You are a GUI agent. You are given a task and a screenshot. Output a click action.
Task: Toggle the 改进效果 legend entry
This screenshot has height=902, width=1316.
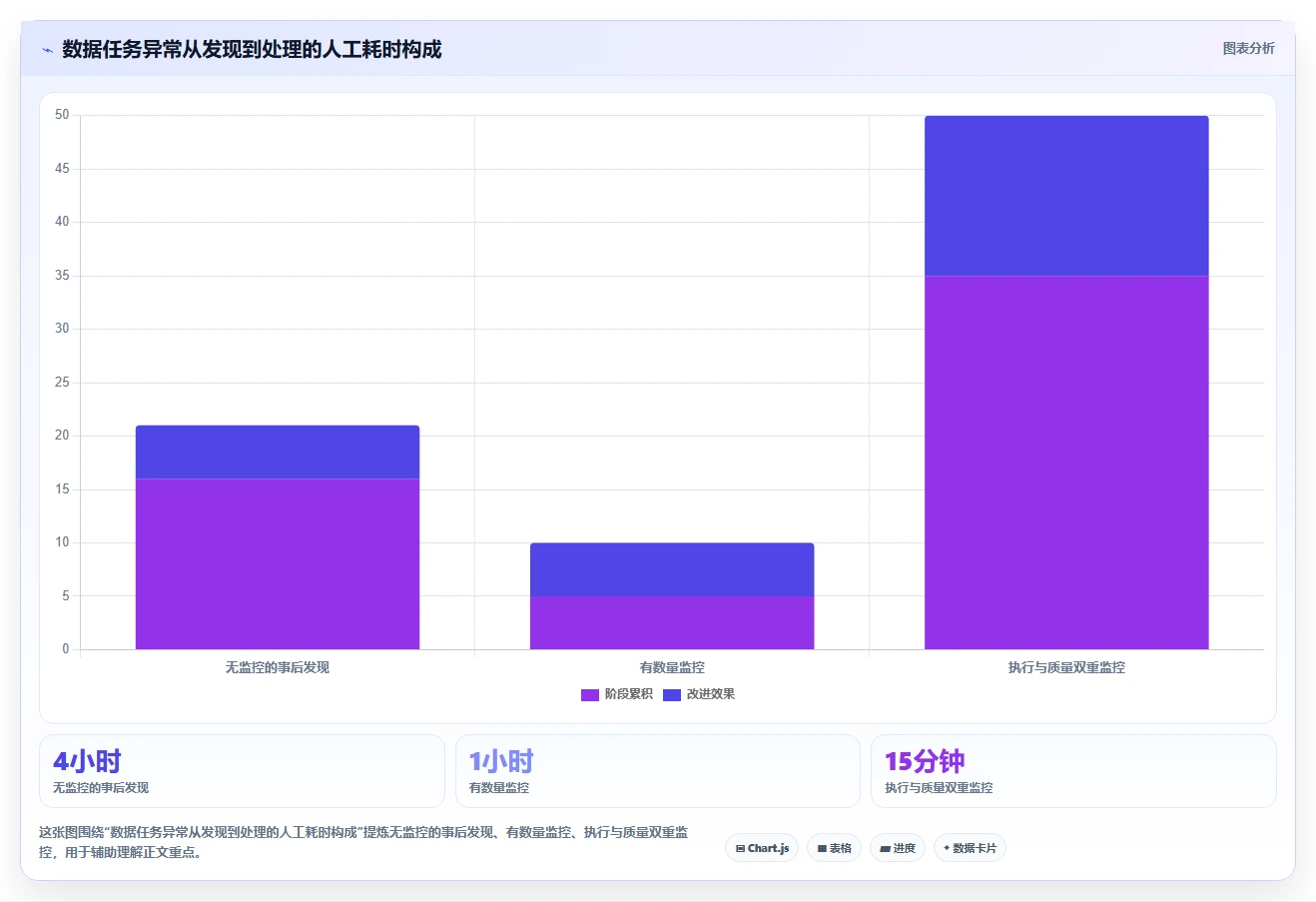click(699, 694)
